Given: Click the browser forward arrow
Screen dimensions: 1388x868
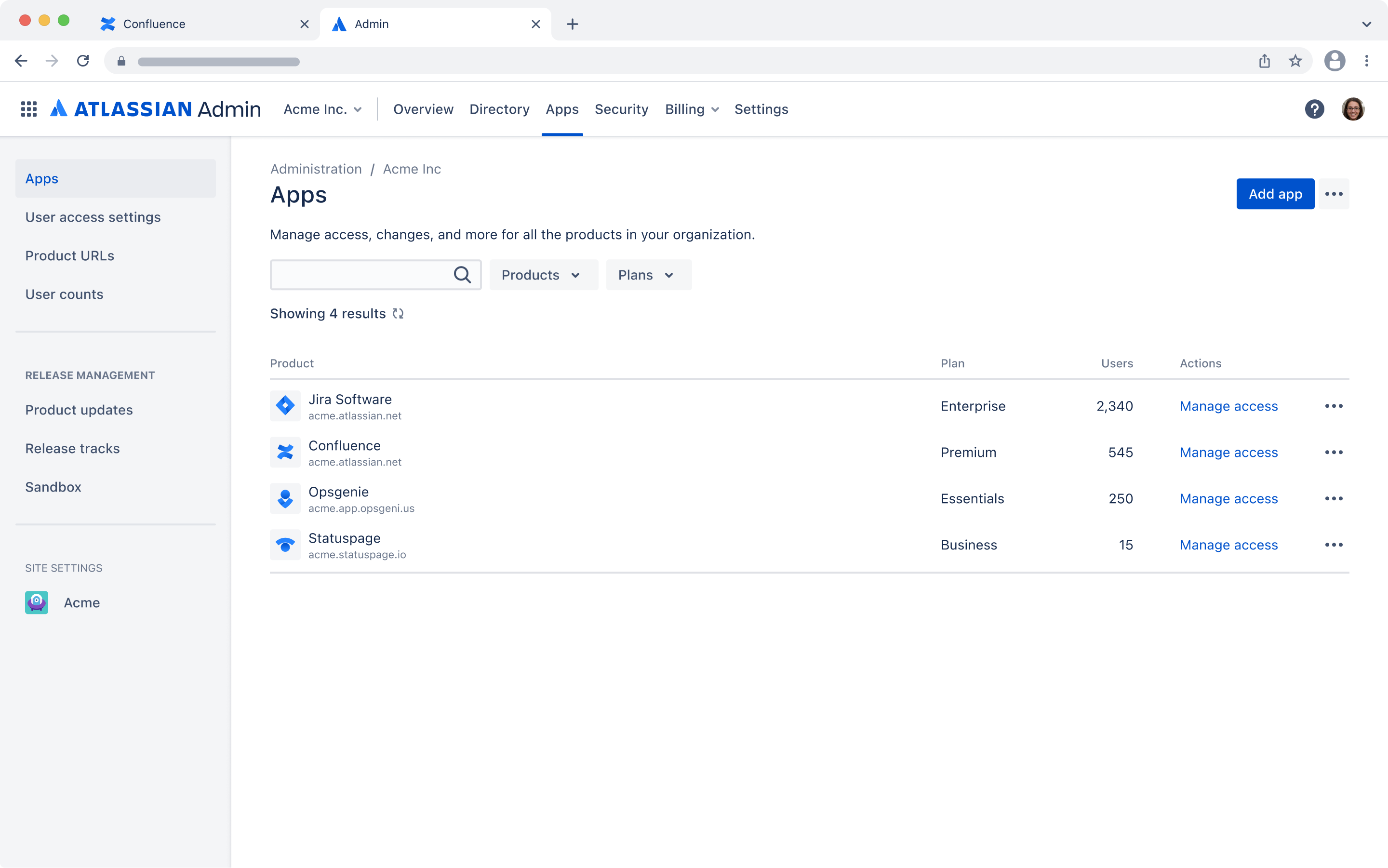Looking at the screenshot, I should click(52, 61).
